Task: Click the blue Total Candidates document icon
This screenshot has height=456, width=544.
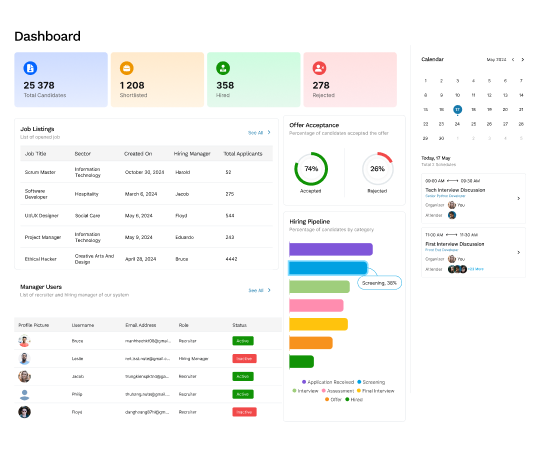Action: [x=30, y=68]
